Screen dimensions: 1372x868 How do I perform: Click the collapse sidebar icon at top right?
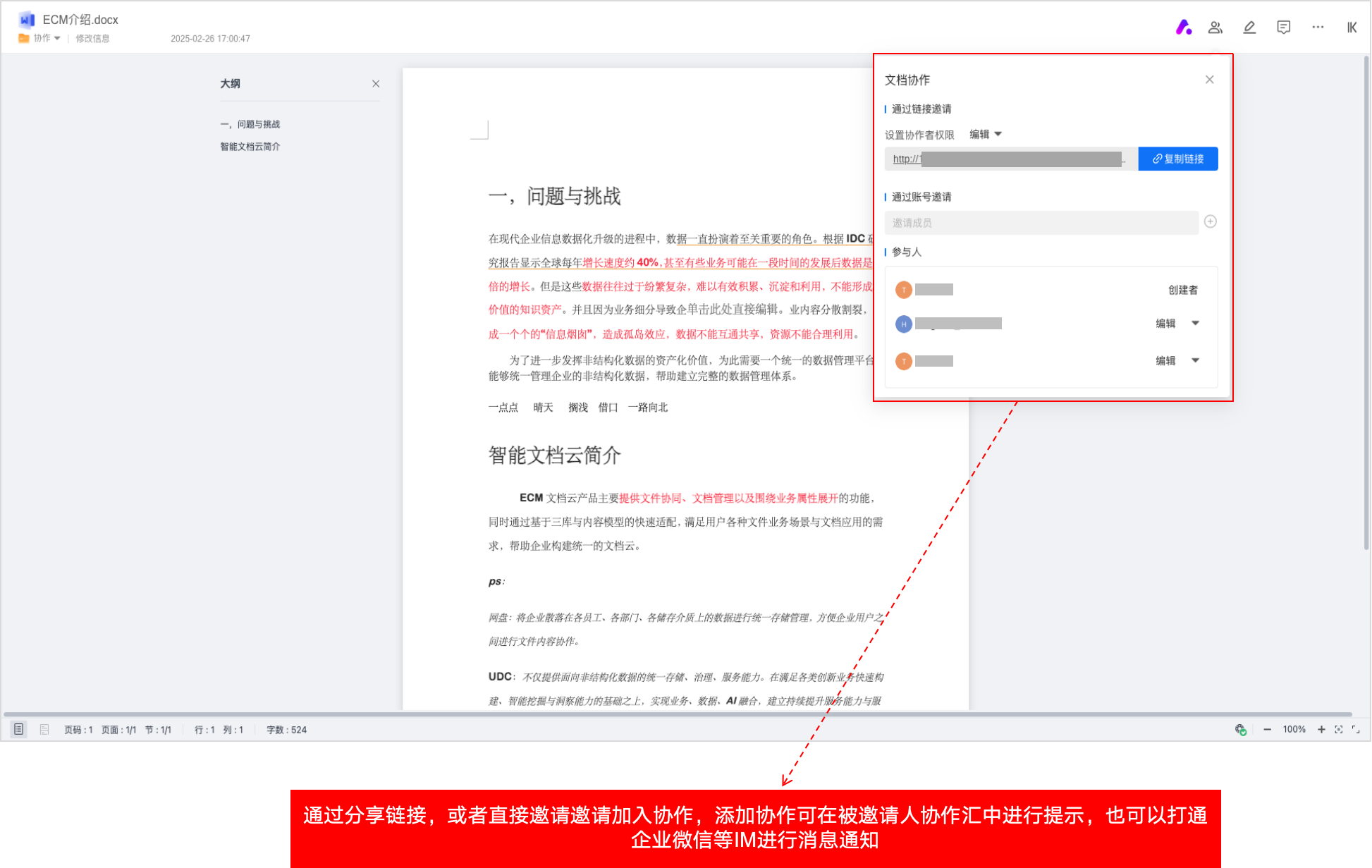(1351, 27)
